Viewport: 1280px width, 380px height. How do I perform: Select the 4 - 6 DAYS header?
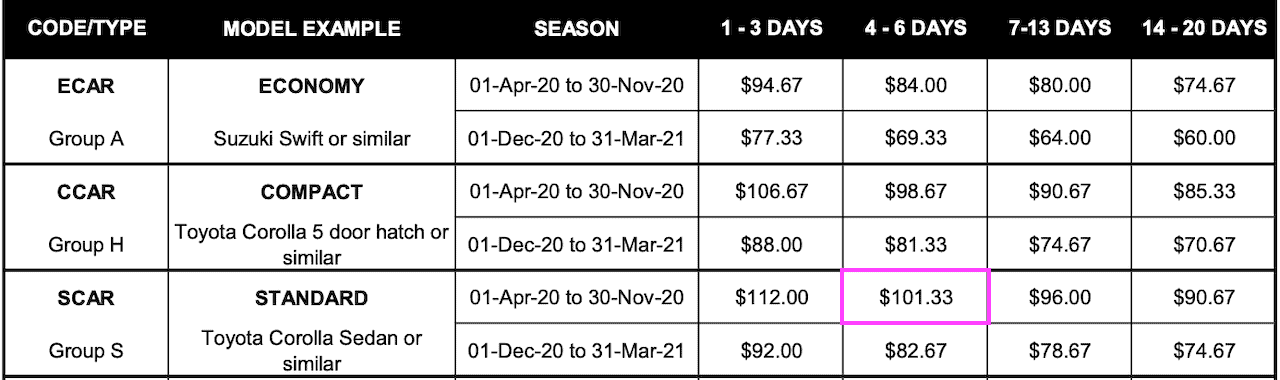(x=916, y=28)
